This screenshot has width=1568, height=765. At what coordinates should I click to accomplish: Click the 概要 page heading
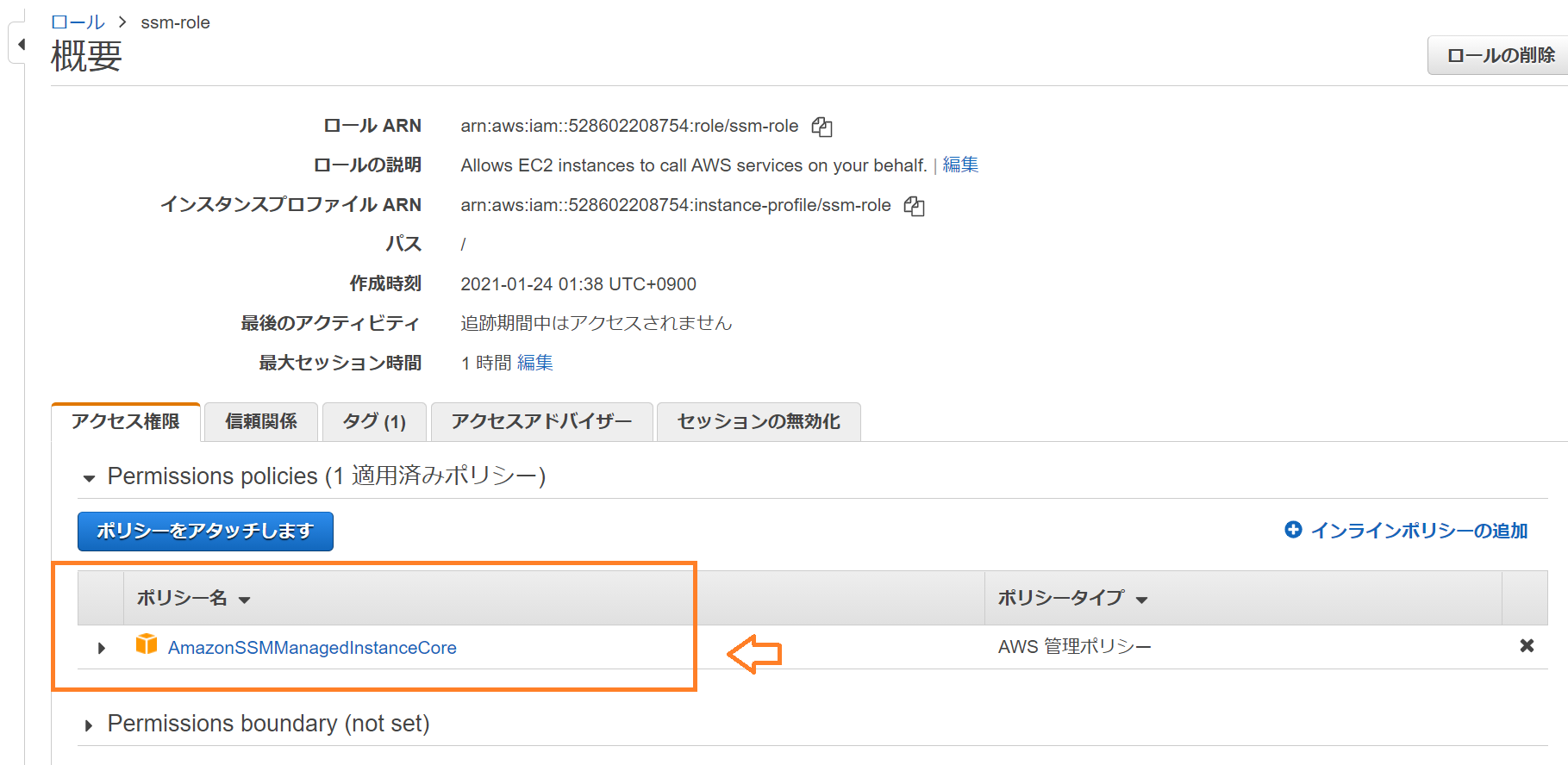point(86,57)
